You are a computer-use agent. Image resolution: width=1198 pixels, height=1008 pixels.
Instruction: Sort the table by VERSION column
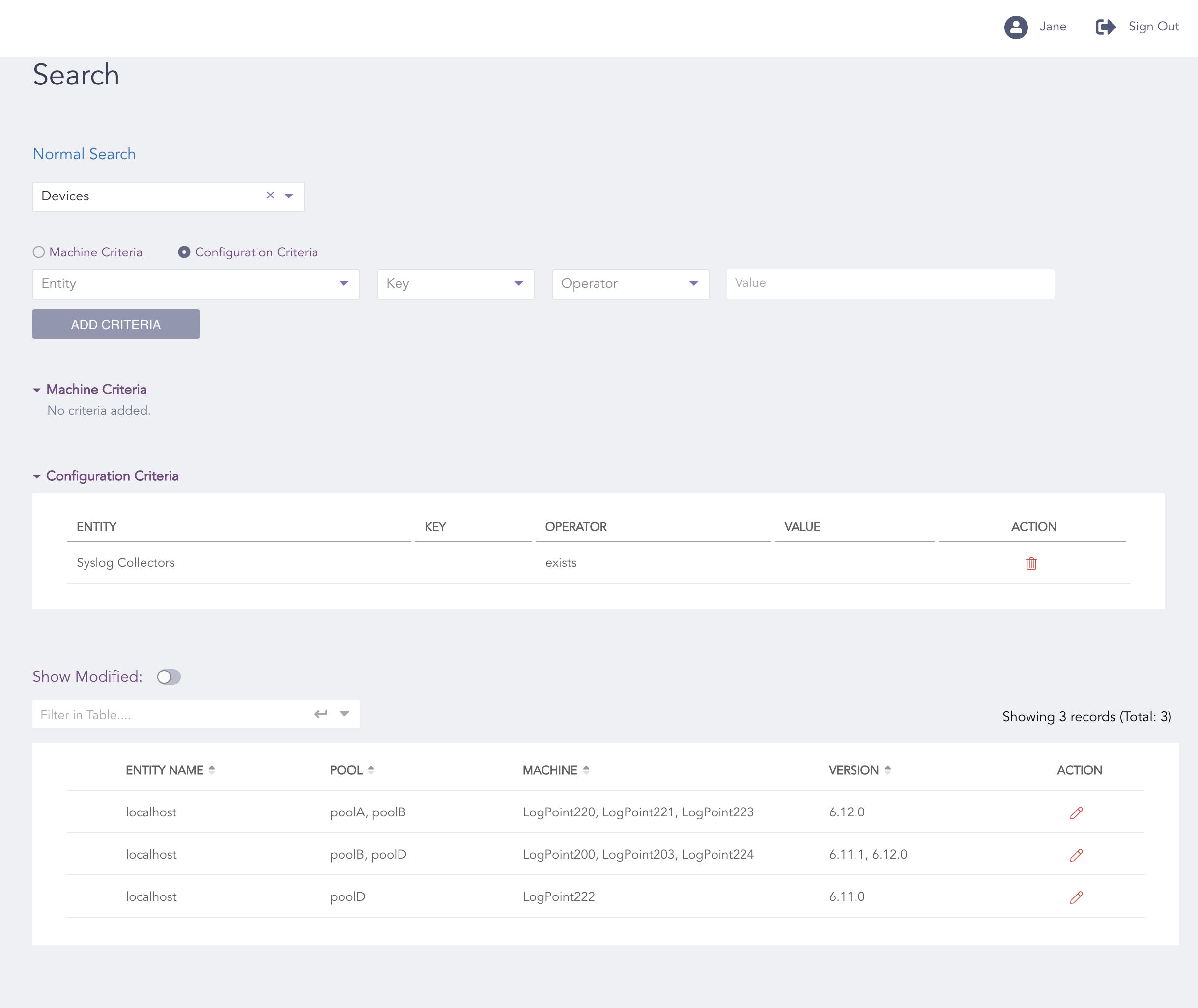tap(887, 770)
